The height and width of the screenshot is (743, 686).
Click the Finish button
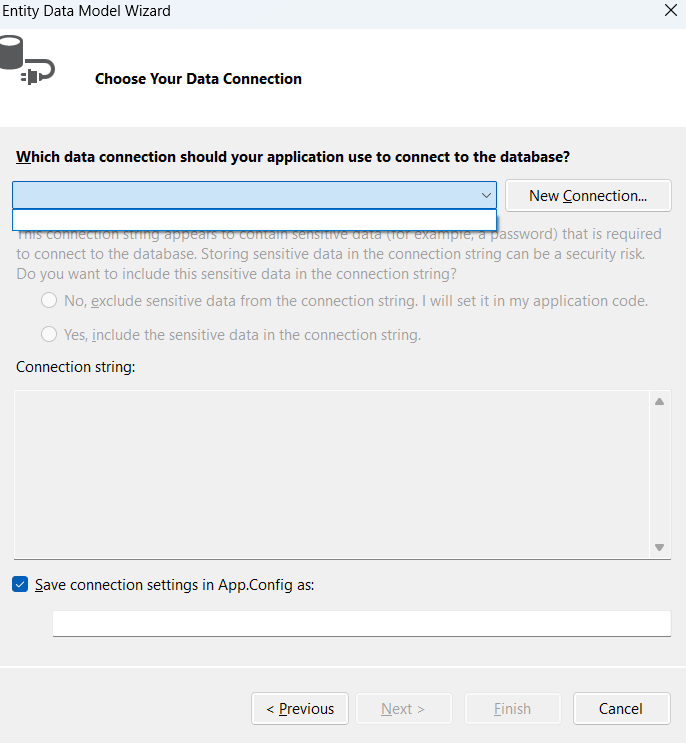512,709
